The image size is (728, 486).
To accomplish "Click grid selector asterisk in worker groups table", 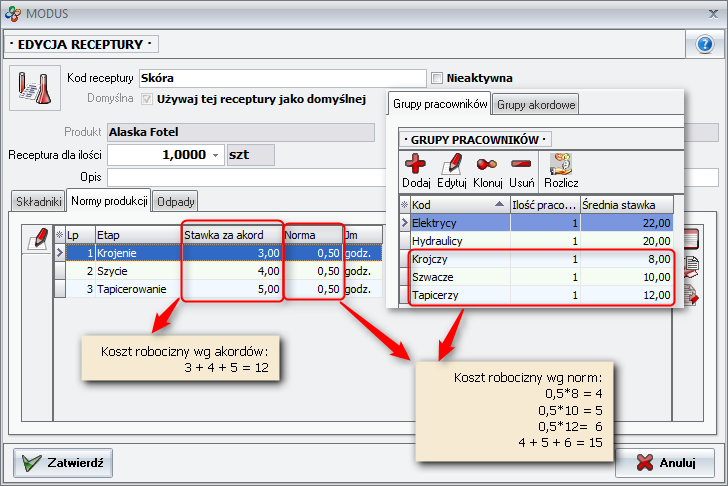I will point(404,204).
